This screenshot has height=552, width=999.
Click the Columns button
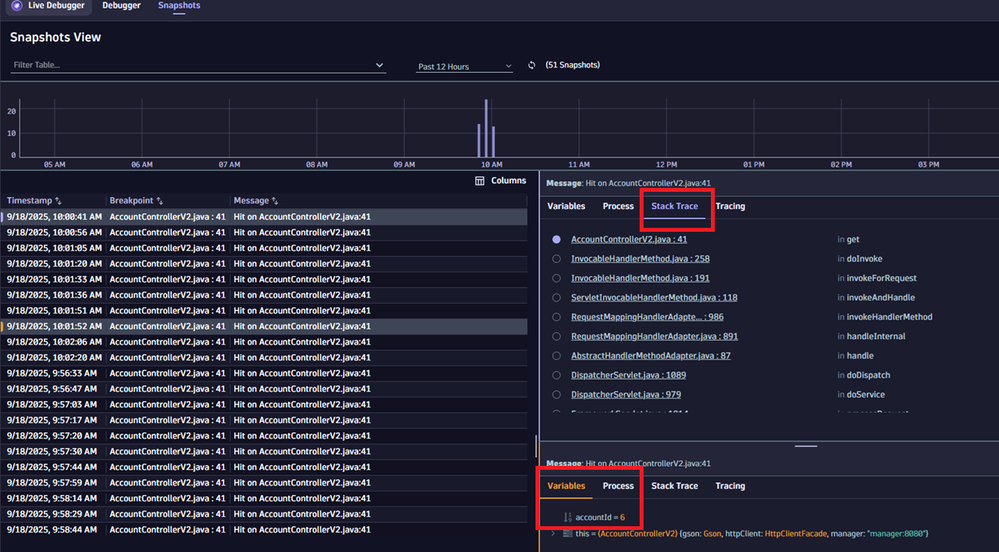coord(501,181)
